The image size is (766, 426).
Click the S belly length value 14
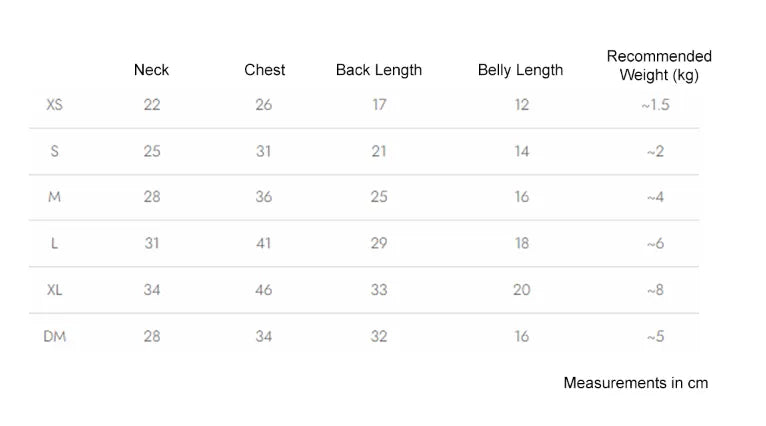pos(522,151)
